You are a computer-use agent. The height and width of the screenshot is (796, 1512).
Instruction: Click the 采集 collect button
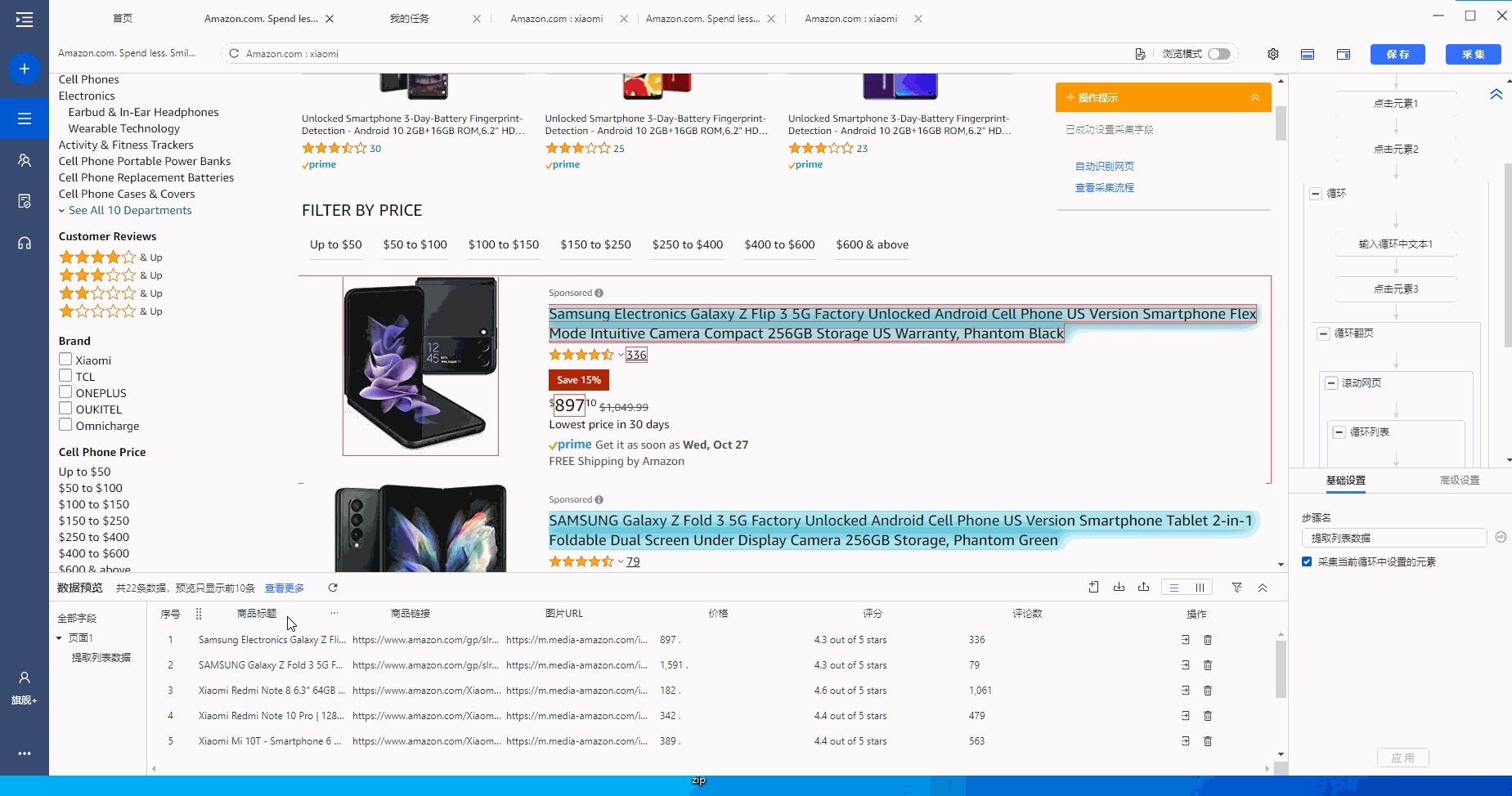pyautogui.click(x=1474, y=54)
